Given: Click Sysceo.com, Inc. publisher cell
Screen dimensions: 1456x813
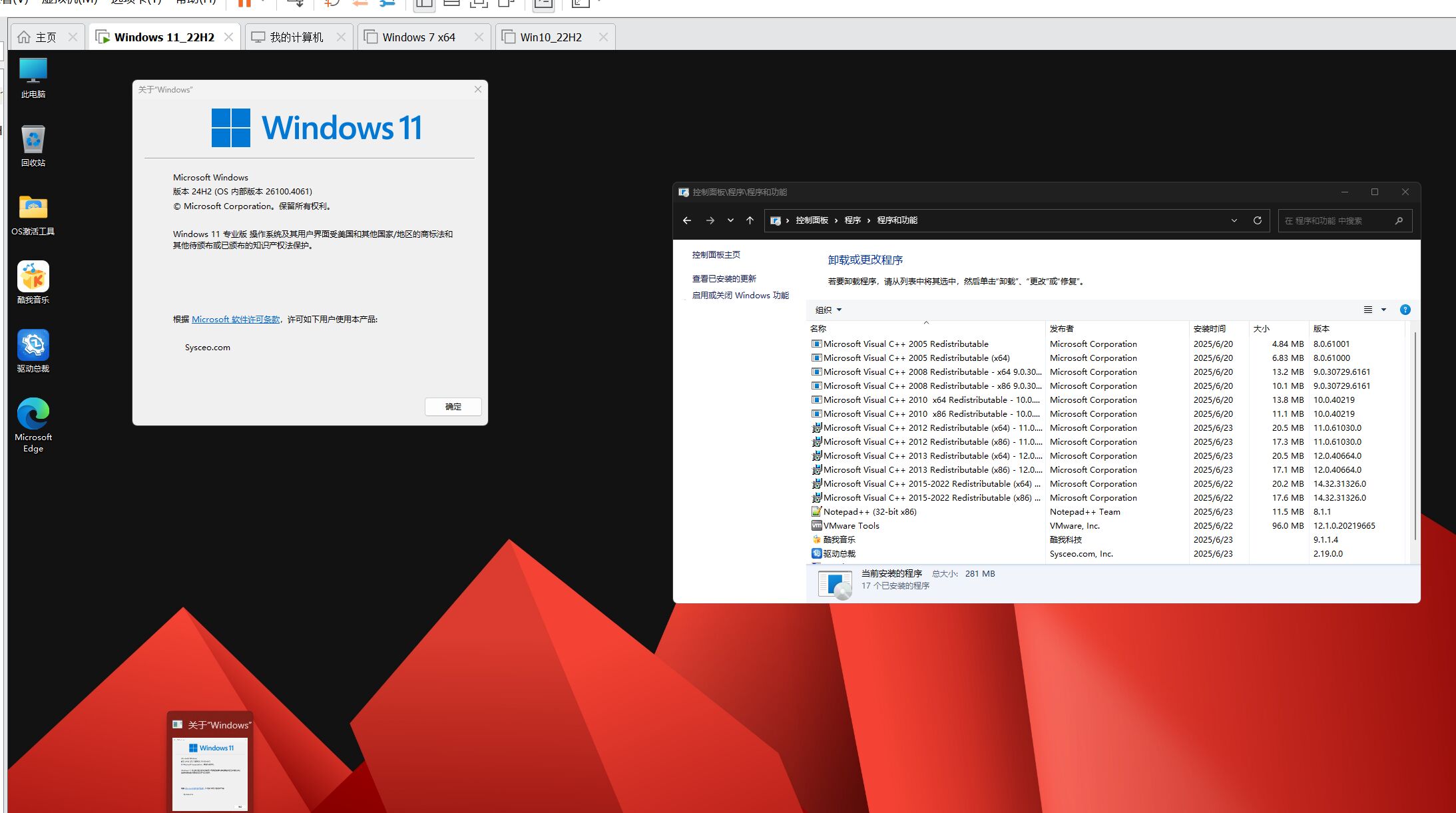Looking at the screenshot, I should point(1081,553).
